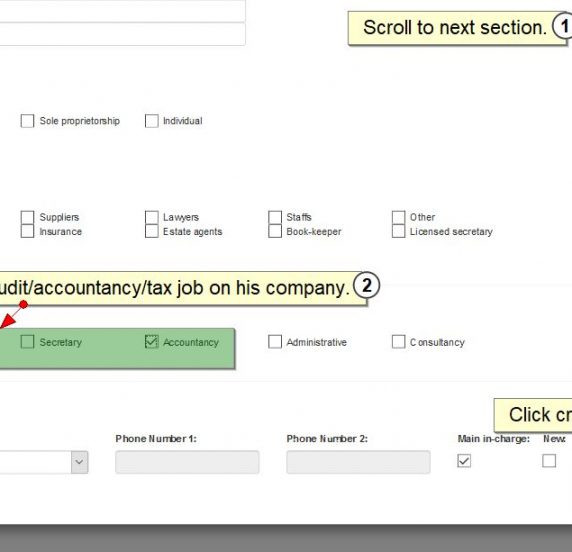
Task: Tick the Individual checkbox
Action: coord(151,121)
